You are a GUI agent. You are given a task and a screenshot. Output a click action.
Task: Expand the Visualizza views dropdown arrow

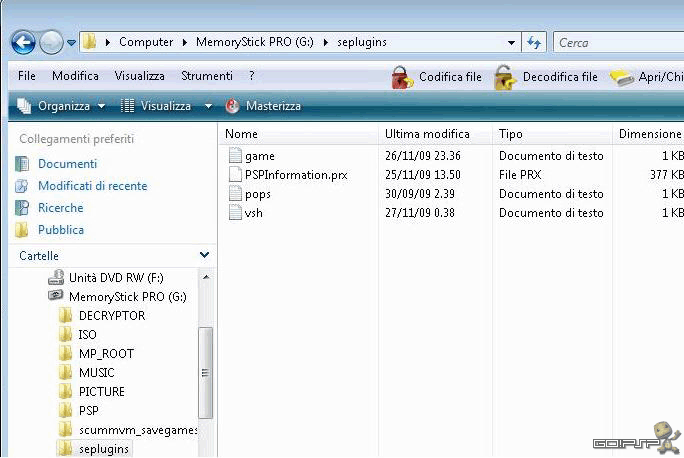[209, 106]
